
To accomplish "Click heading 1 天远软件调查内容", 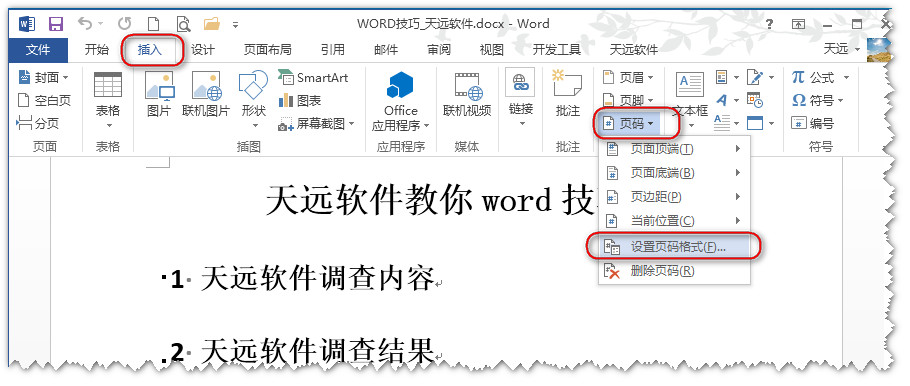I will tap(318, 279).
